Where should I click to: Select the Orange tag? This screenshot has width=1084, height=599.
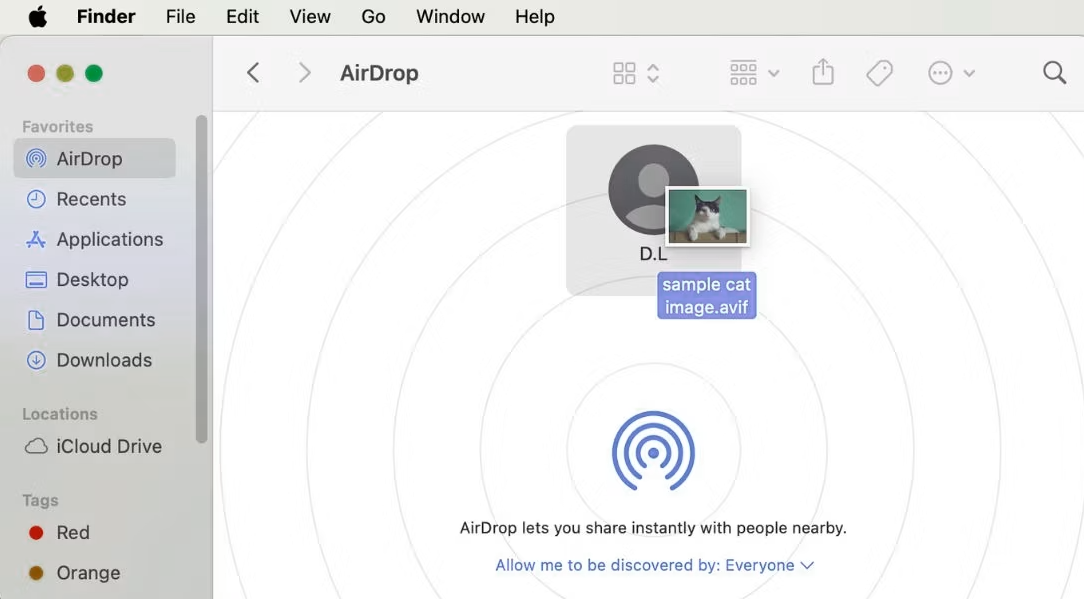pyautogui.click(x=95, y=573)
